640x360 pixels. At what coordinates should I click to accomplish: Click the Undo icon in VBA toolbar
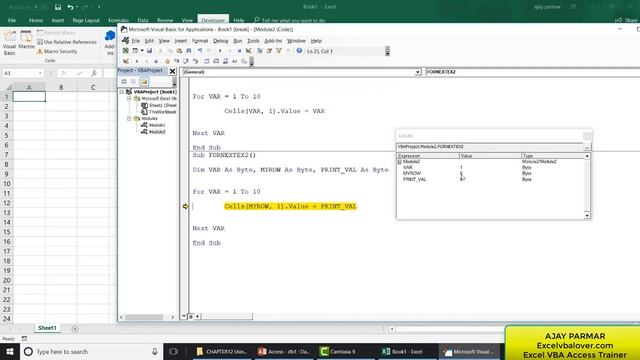200,51
